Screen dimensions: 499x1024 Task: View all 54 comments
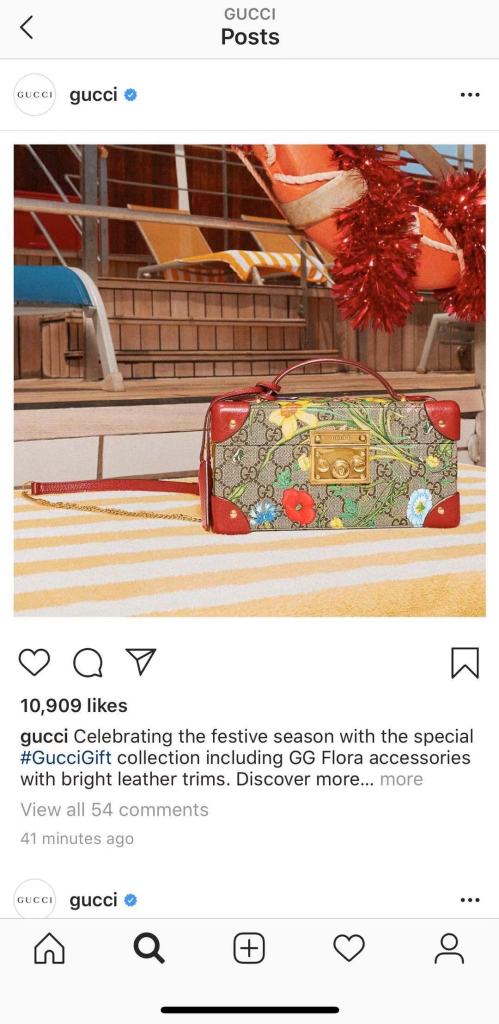pos(114,810)
